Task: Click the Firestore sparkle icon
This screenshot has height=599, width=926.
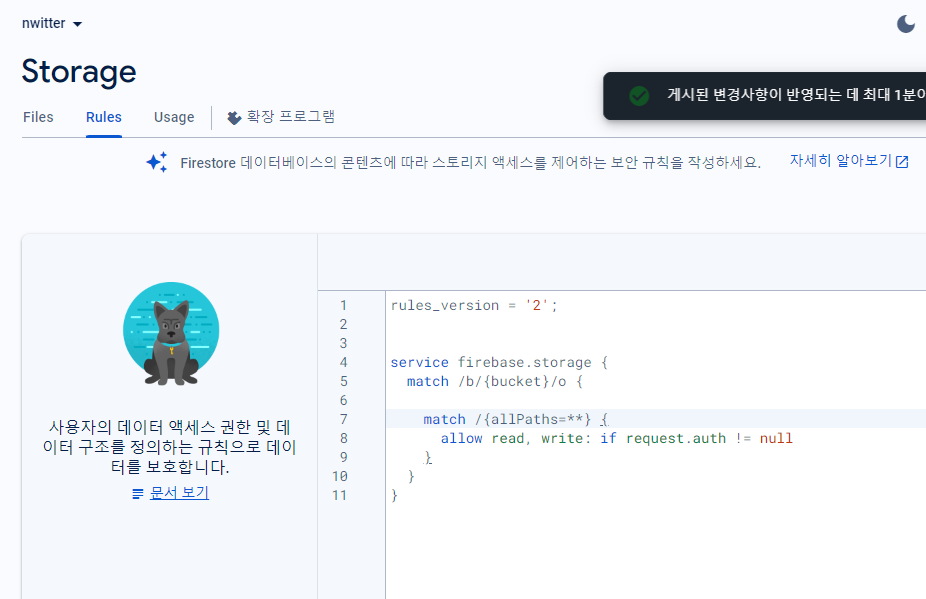Action: [x=157, y=162]
